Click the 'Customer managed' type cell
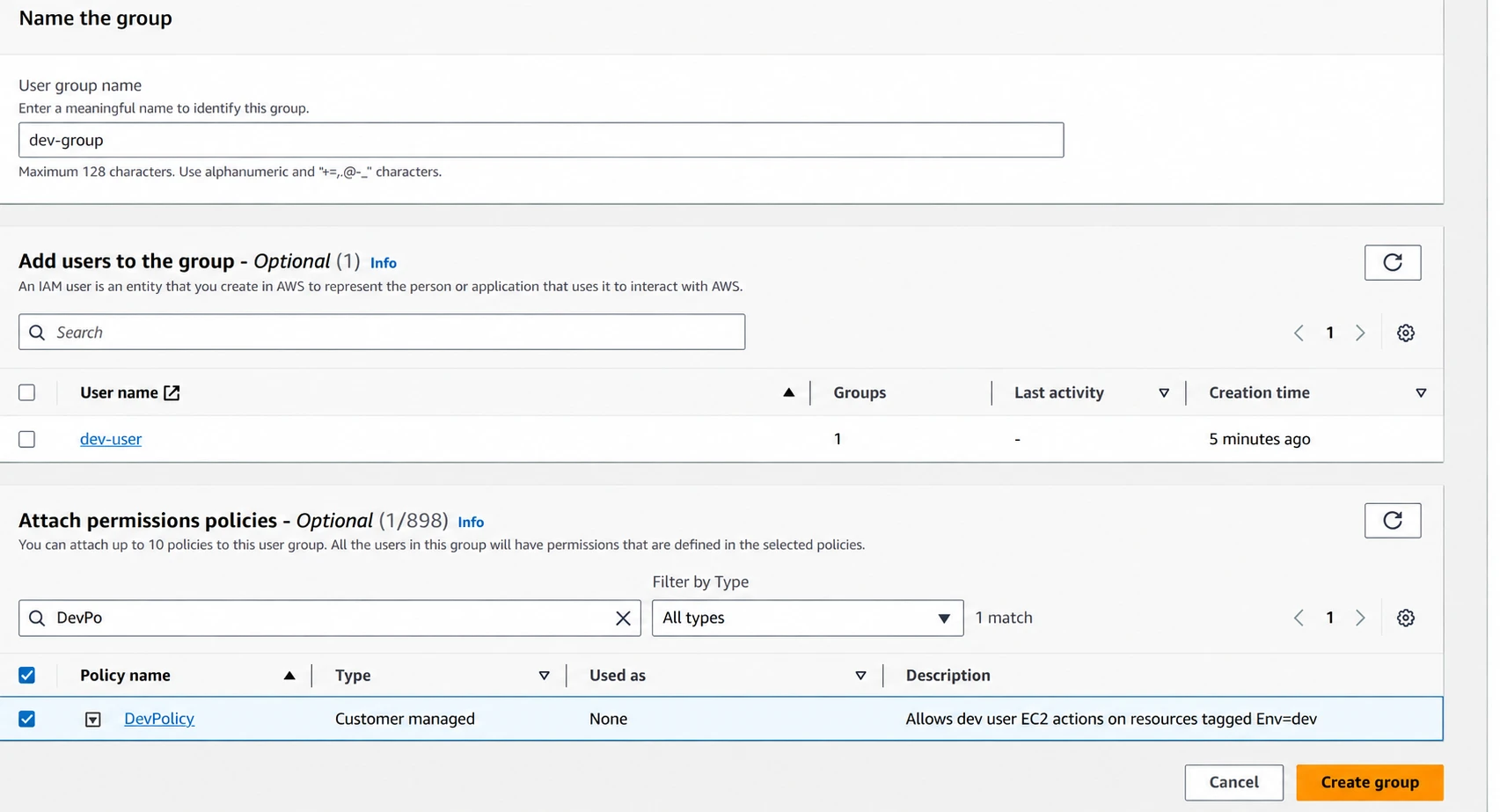This screenshot has width=1500, height=812. point(405,719)
